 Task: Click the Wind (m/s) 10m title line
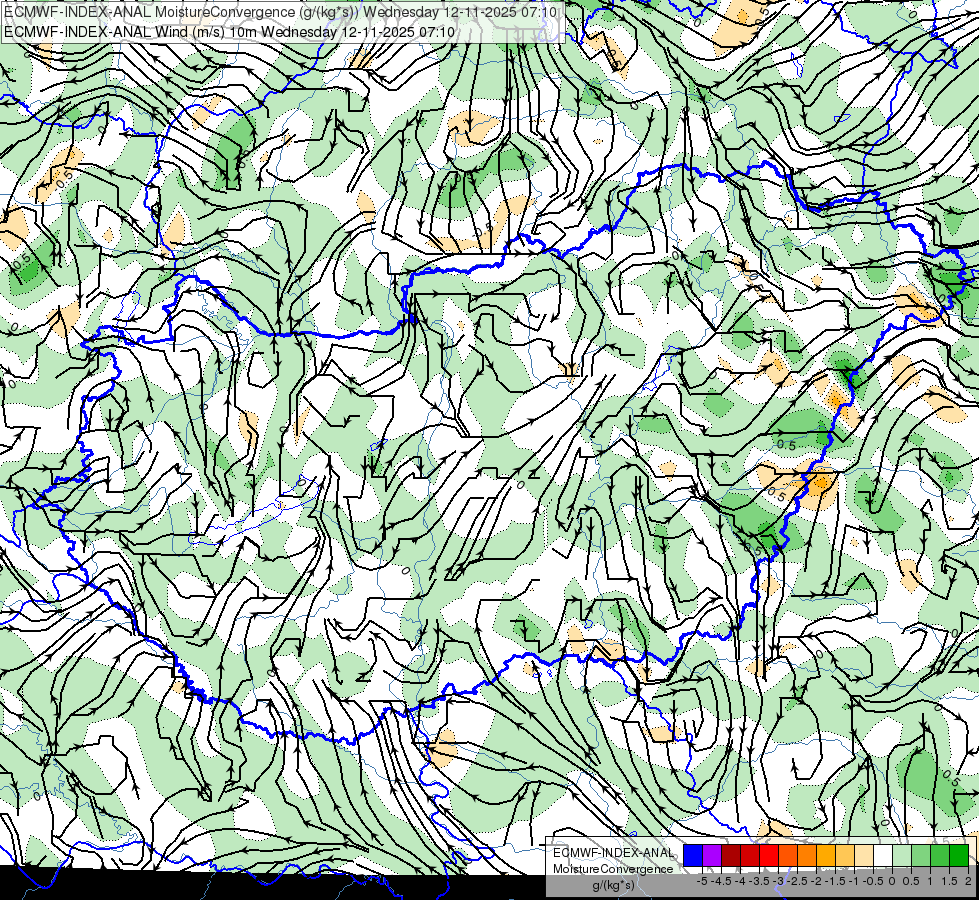229,32
